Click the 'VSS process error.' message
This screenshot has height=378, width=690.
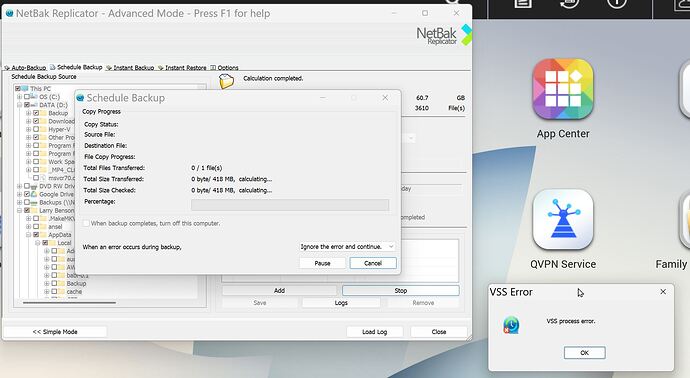click(x=571, y=321)
